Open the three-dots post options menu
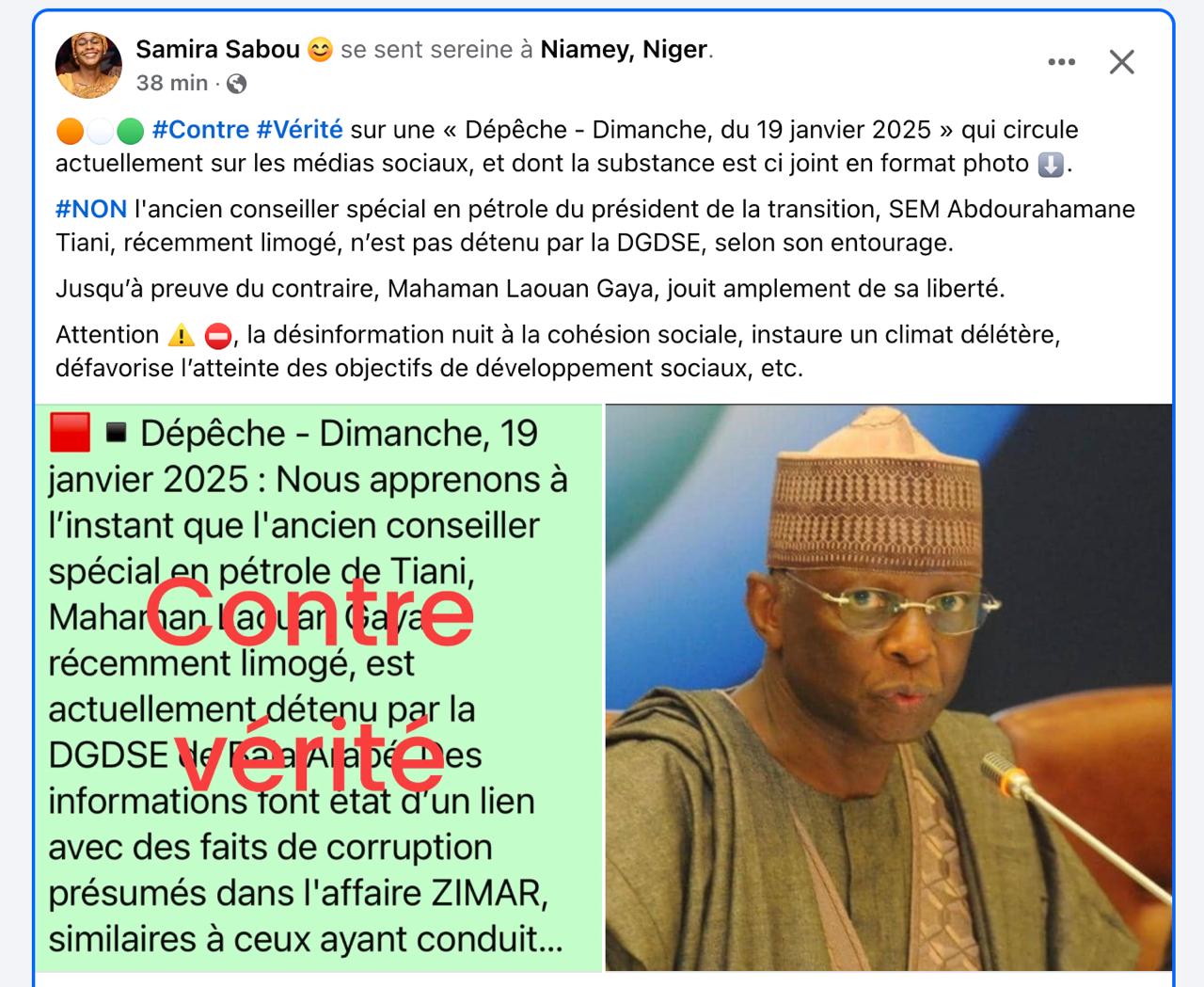The image size is (1204, 987). click(x=1061, y=62)
